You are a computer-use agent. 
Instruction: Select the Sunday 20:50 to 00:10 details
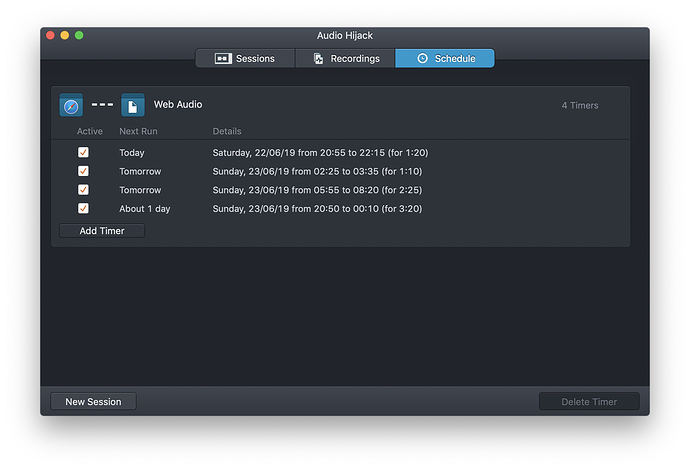(317, 209)
